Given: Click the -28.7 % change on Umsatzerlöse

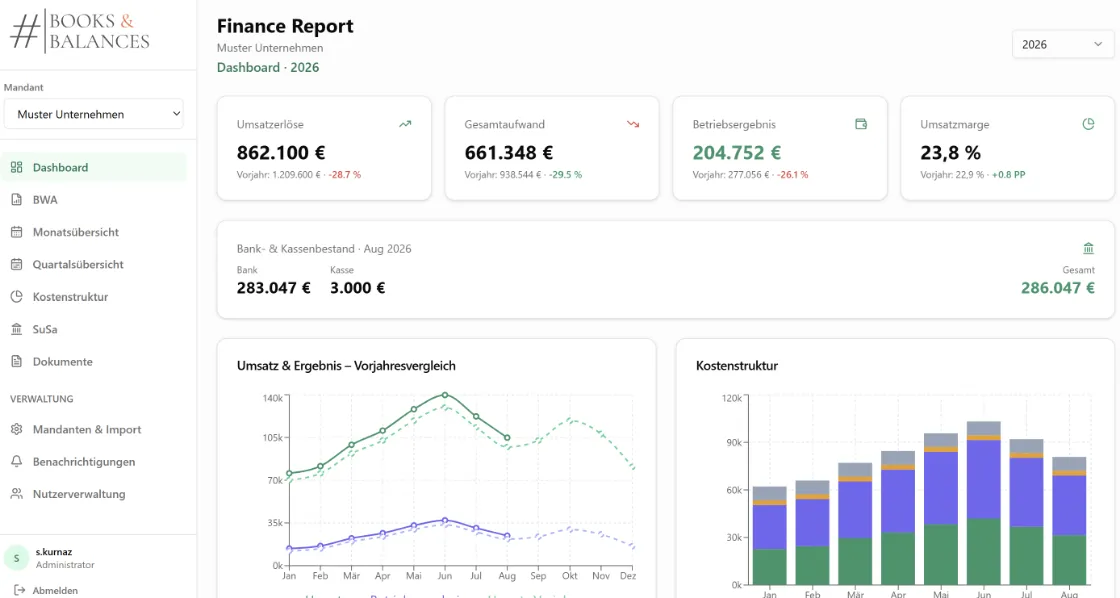Looking at the screenshot, I should (x=345, y=174).
